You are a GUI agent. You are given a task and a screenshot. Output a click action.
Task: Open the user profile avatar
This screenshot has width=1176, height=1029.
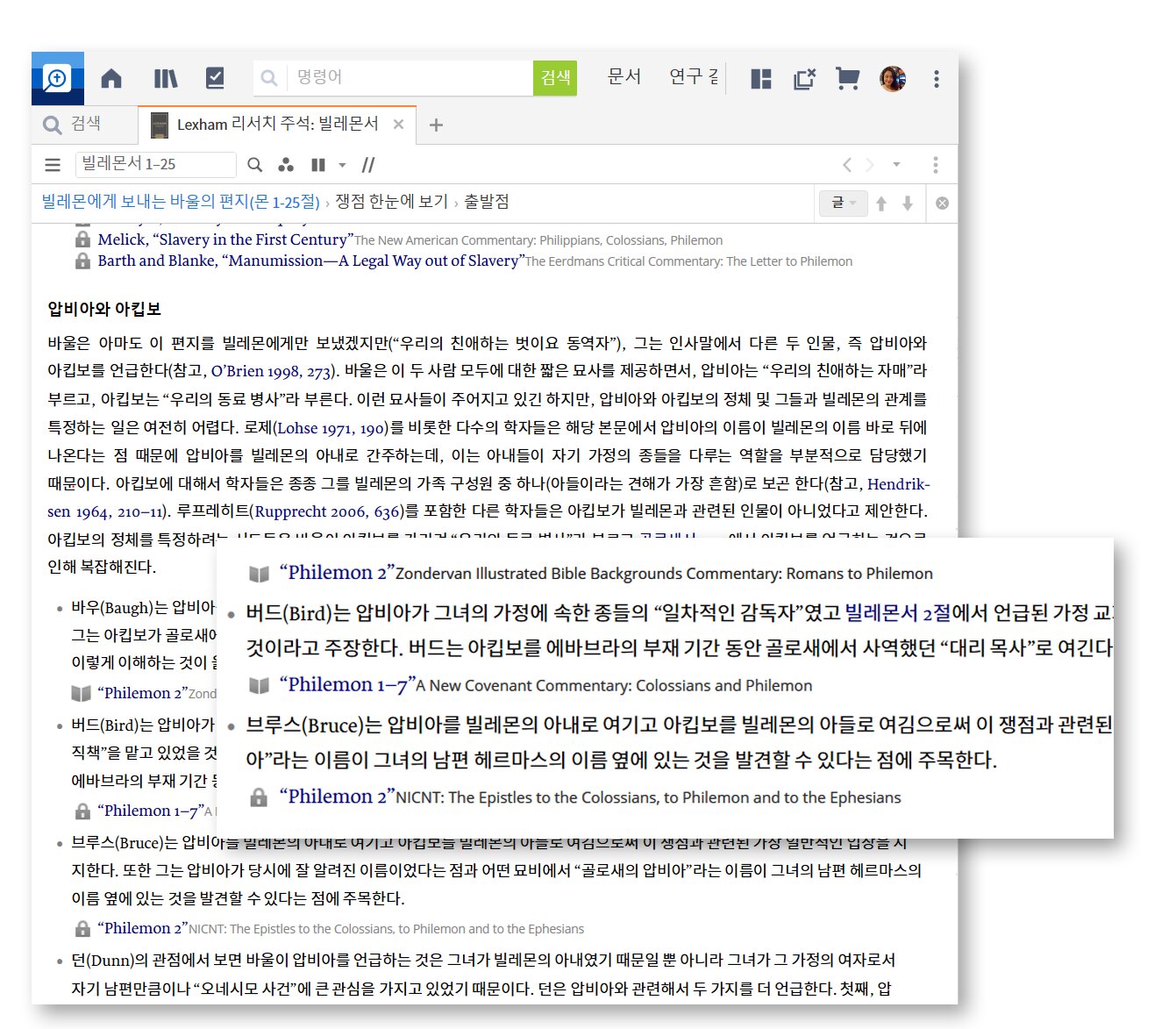tap(893, 79)
